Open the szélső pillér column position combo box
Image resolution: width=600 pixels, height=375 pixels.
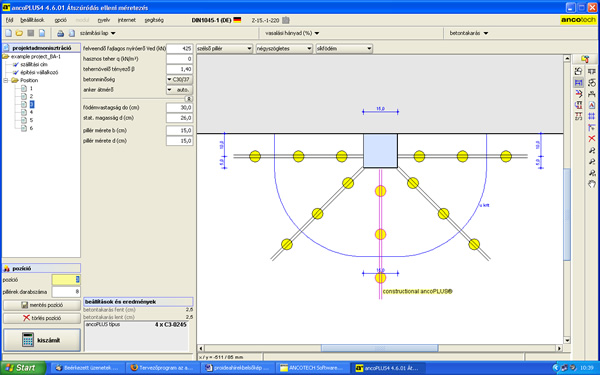(x=225, y=49)
